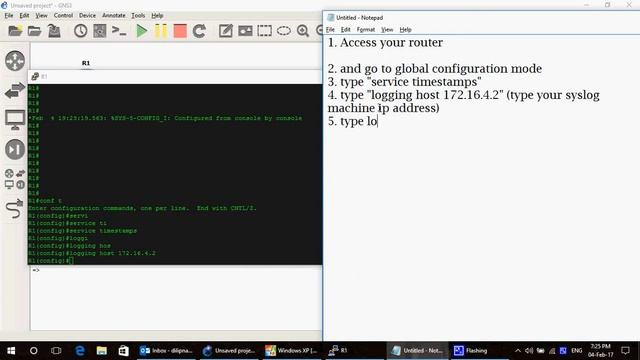Open the Notepad View menu
The height and width of the screenshot is (360, 640).
pyautogui.click(x=387, y=29)
